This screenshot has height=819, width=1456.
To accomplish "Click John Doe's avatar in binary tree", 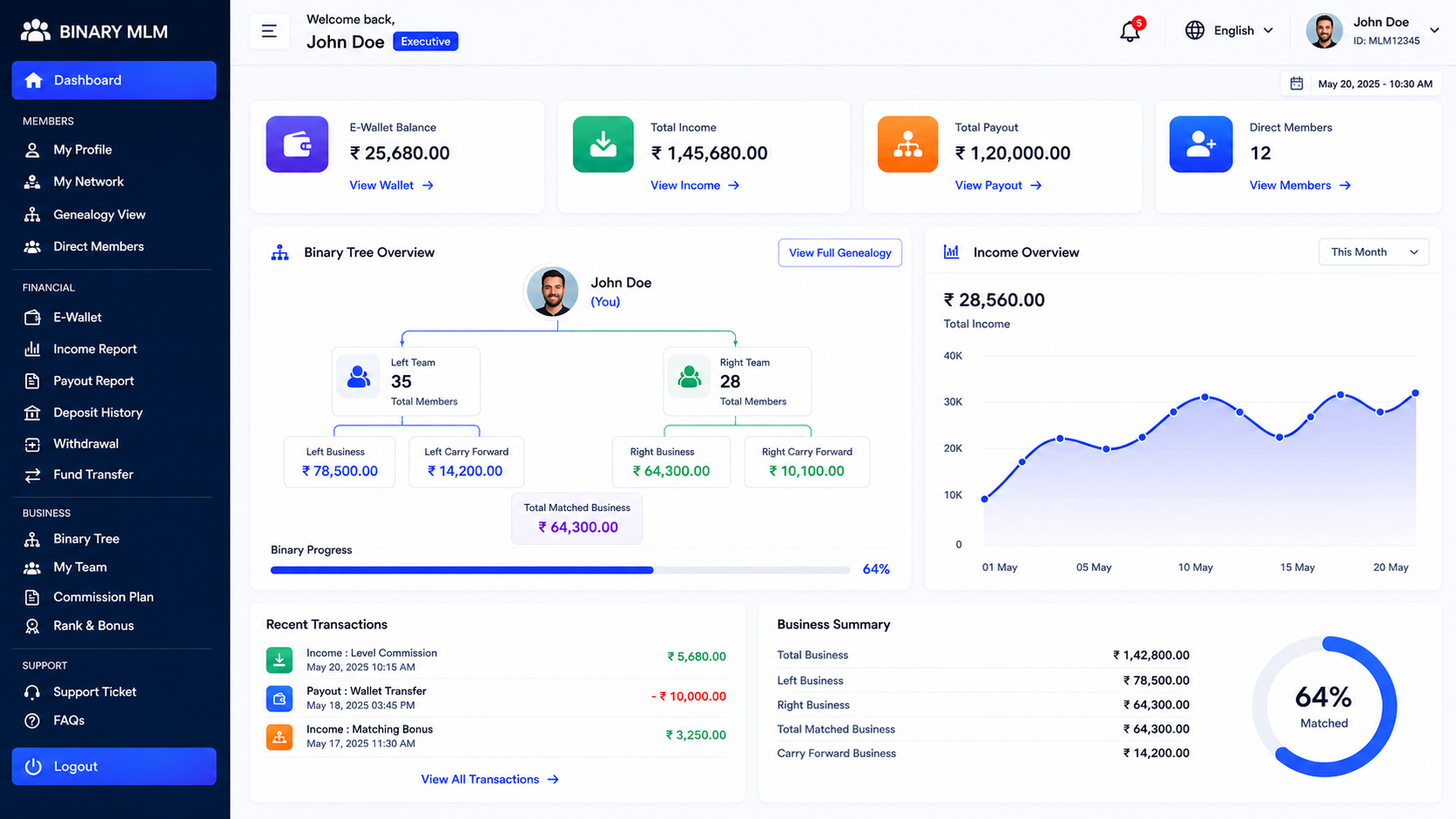I will [x=552, y=292].
